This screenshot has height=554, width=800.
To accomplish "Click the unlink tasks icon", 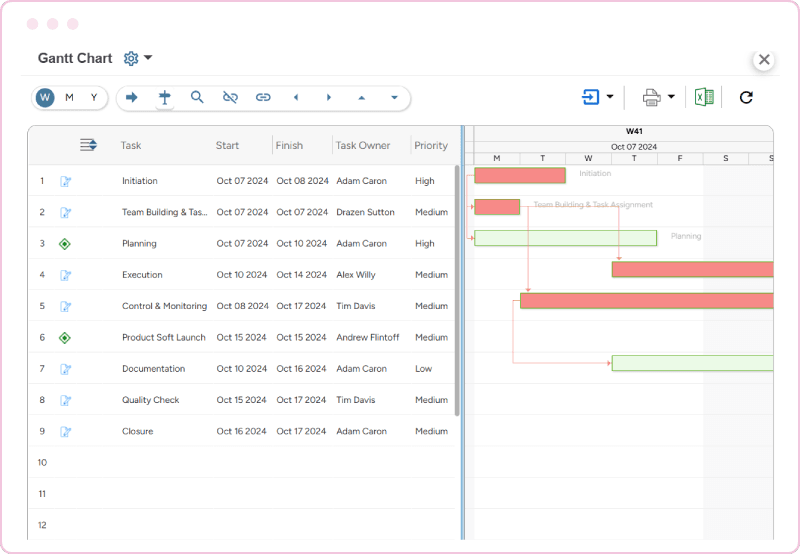I will (230, 97).
